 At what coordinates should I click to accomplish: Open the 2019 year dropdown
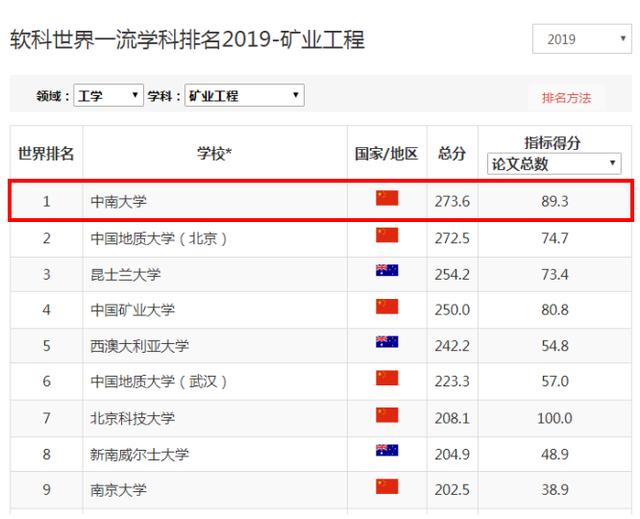click(582, 39)
